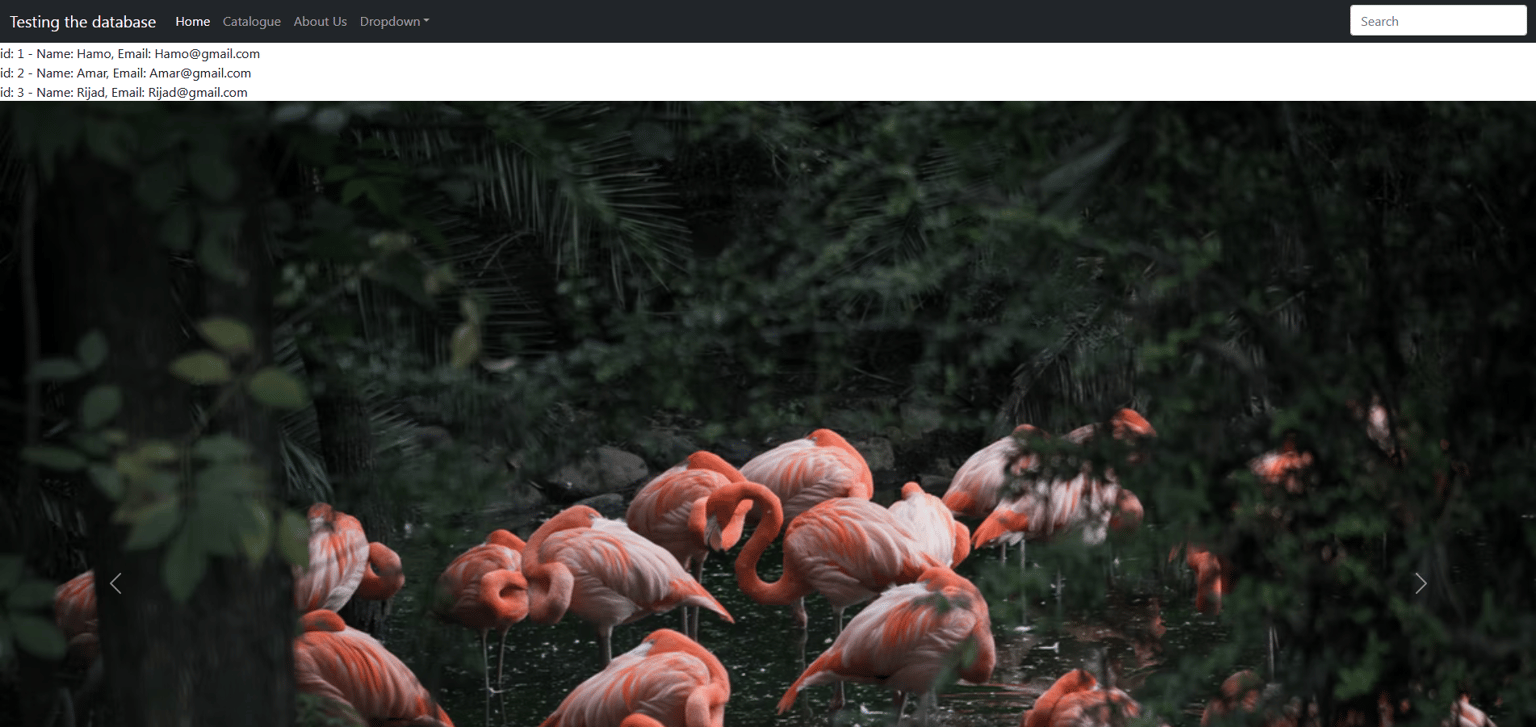1536x727 pixels.
Task: Open the Home nav link
Action: 193,21
